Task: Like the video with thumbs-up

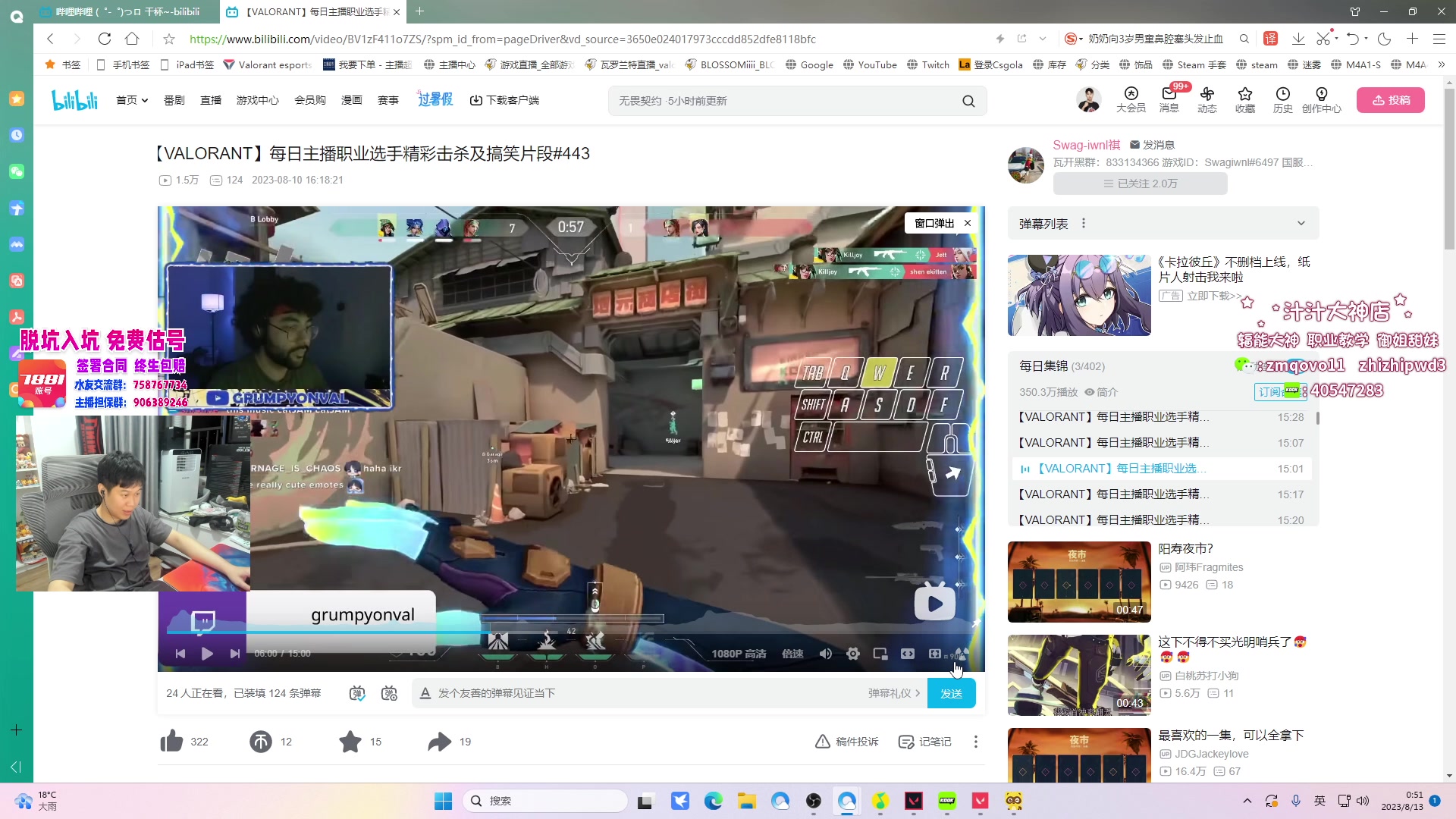Action: coord(172,741)
